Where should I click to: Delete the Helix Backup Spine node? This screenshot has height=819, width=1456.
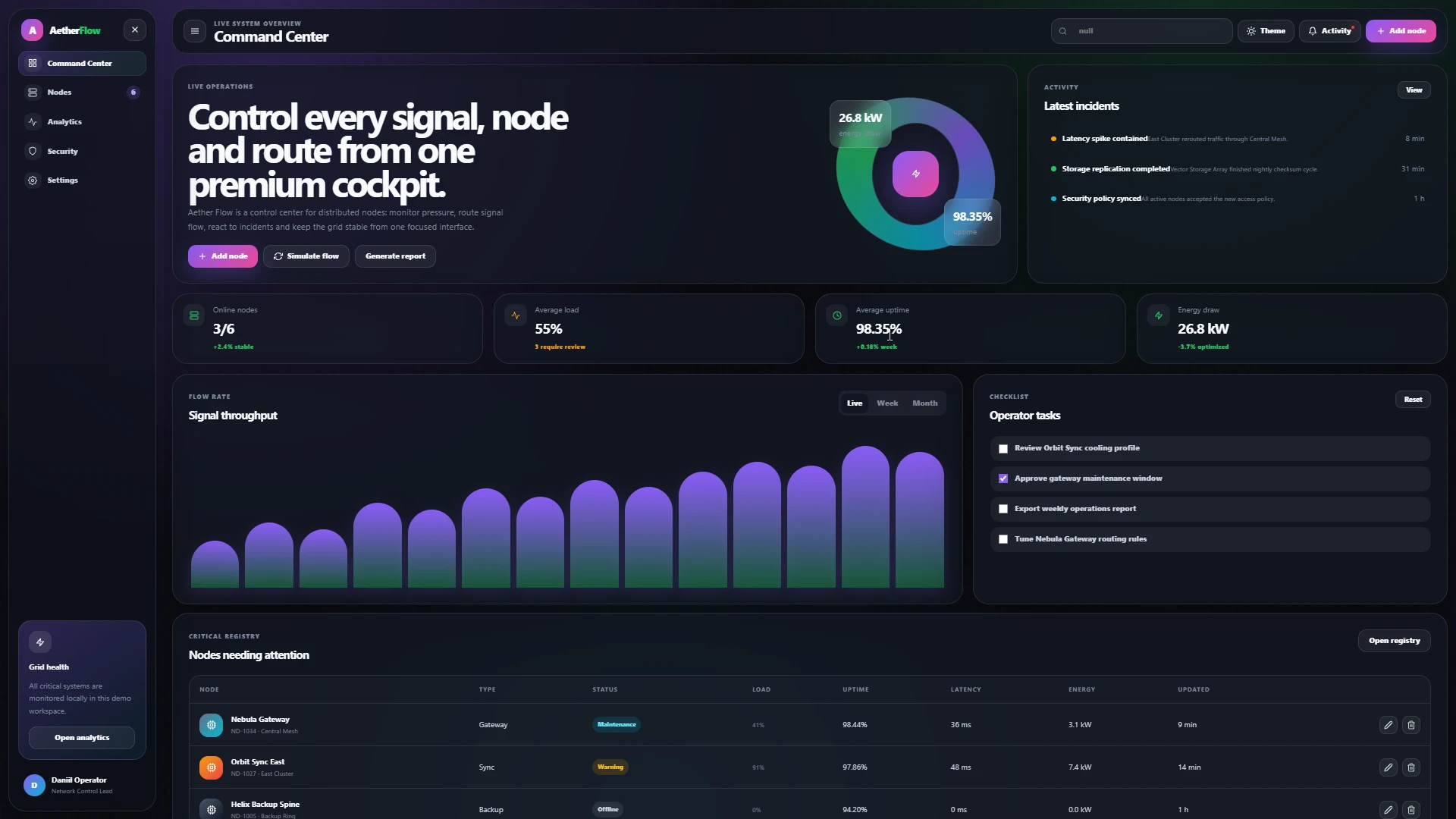click(1411, 810)
